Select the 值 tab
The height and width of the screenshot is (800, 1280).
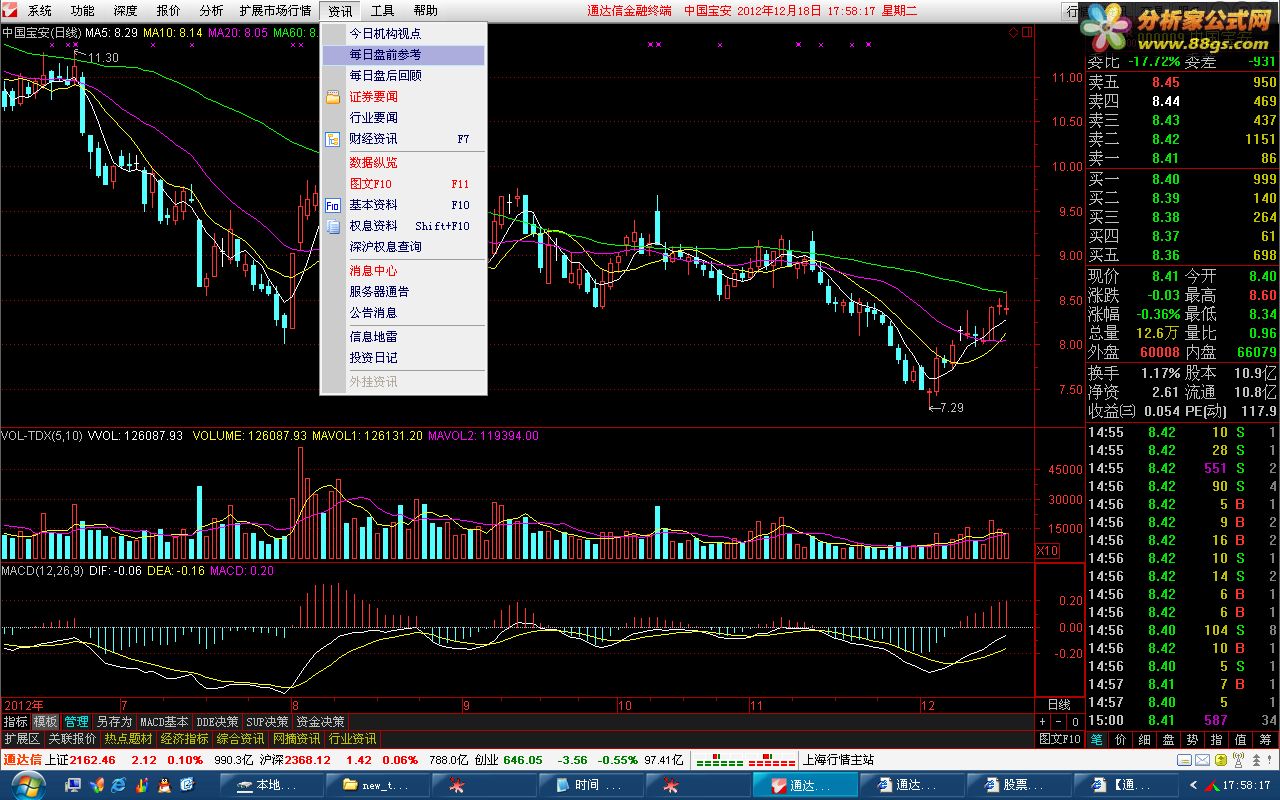[x=1241, y=739]
